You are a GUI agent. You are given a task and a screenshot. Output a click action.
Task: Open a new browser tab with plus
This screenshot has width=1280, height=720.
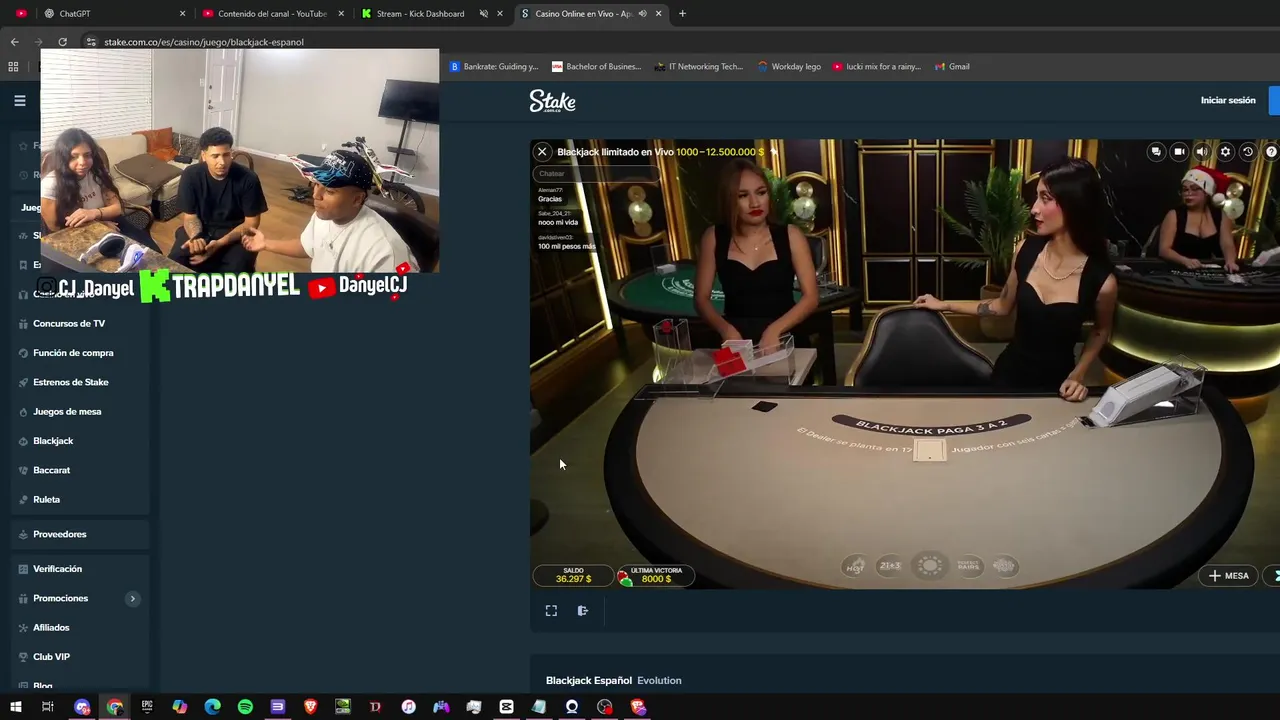682,13
